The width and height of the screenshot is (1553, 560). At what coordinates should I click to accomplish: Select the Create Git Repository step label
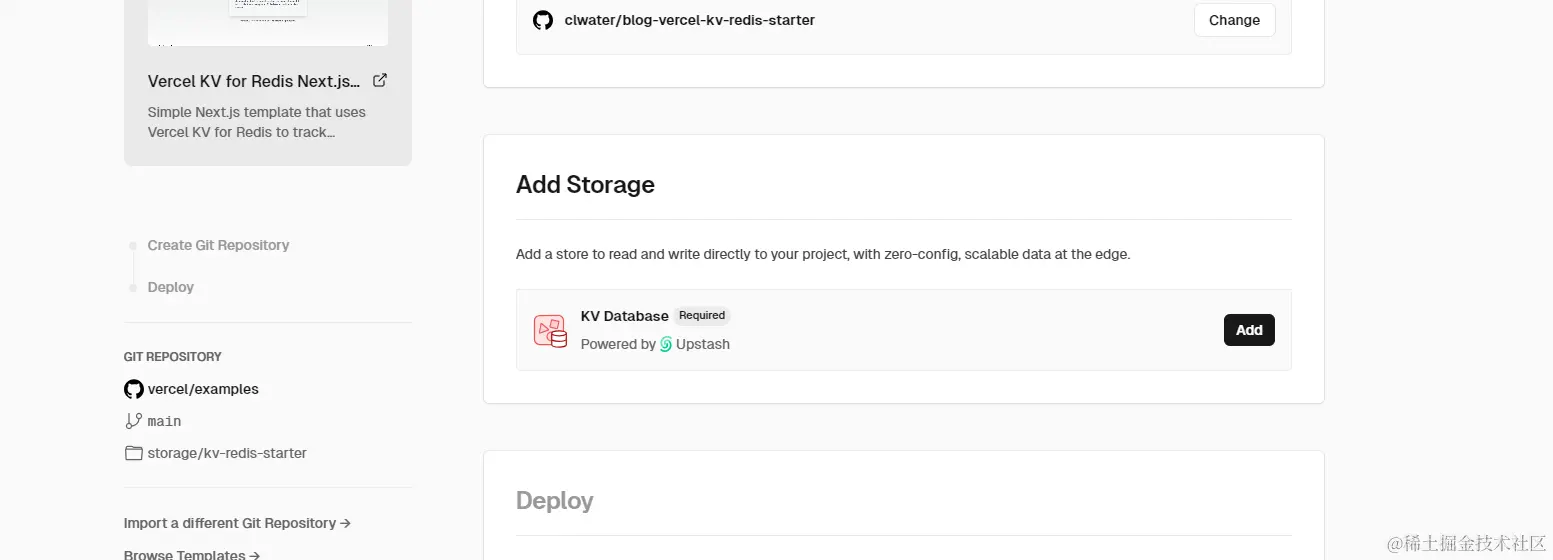(218, 245)
